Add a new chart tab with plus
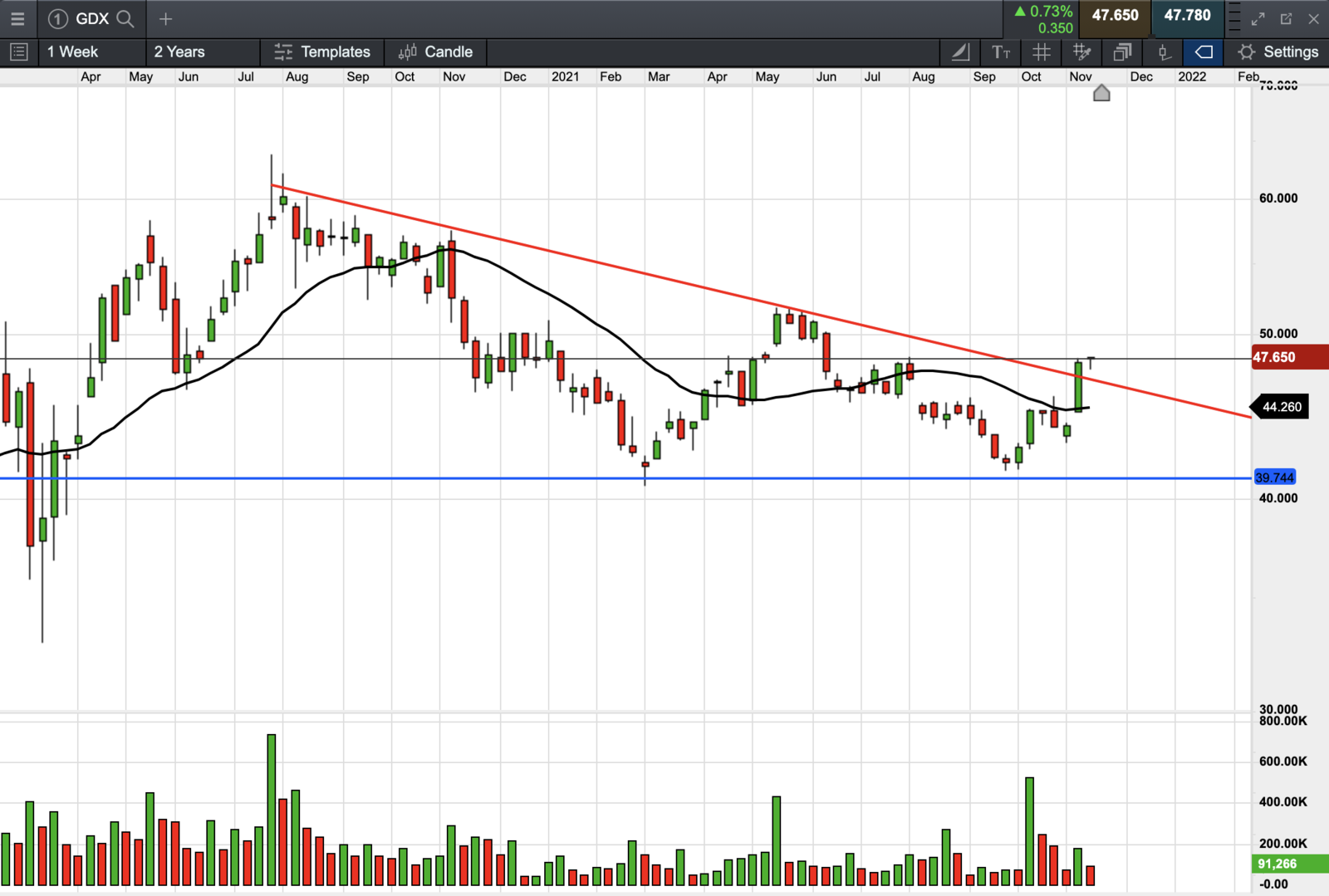This screenshot has width=1329, height=896. tap(165, 18)
